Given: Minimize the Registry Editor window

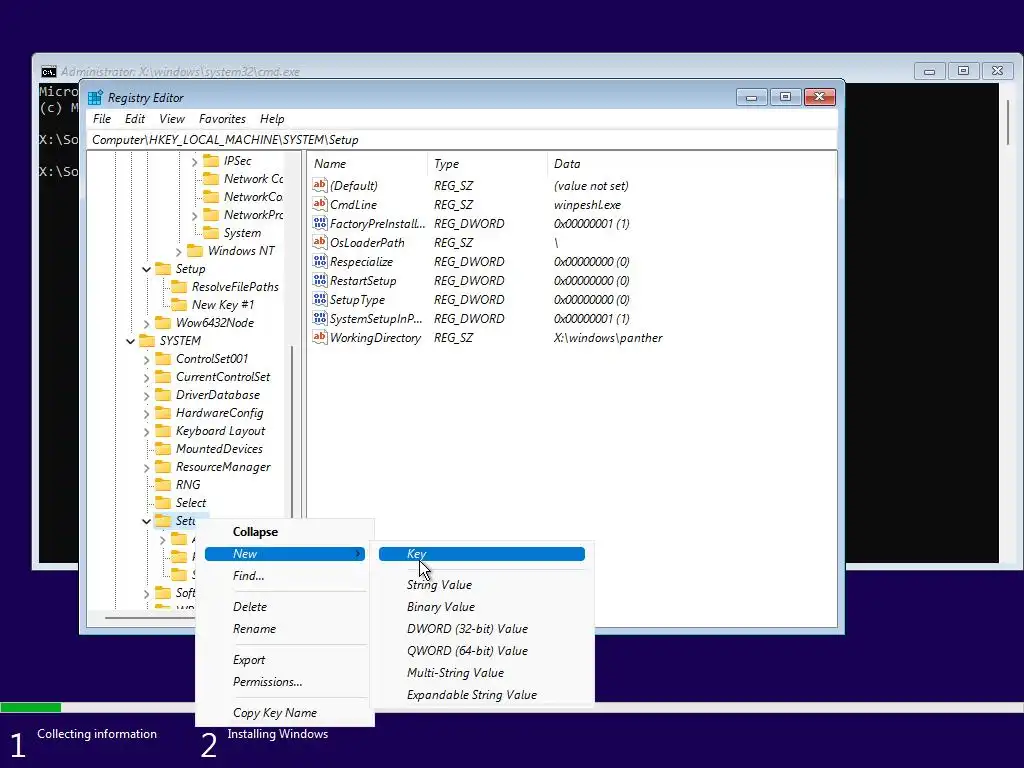Looking at the screenshot, I should 751,97.
